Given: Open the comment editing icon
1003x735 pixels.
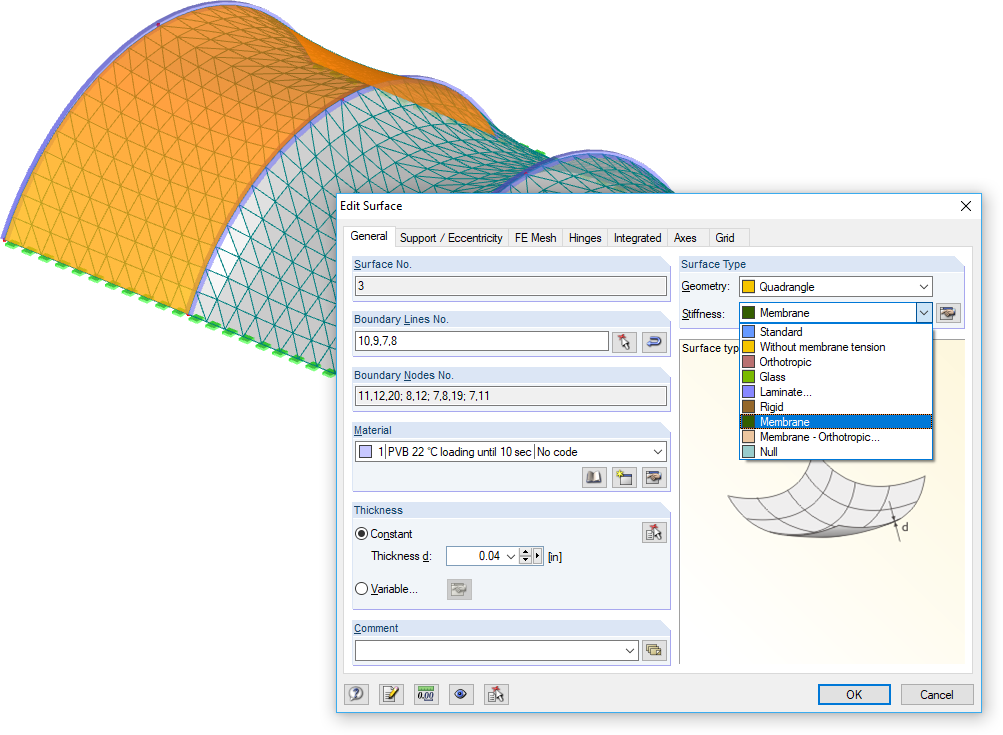Looking at the screenshot, I should point(391,694).
